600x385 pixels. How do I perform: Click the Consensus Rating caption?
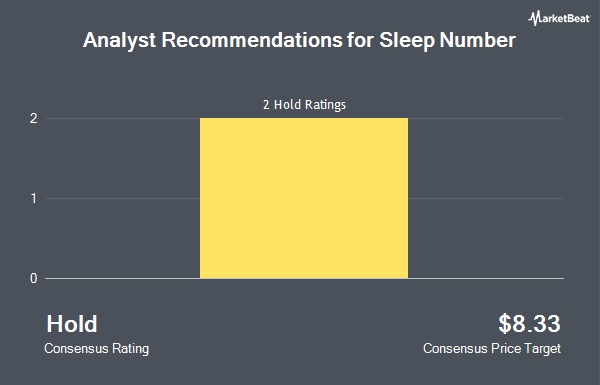96,349
